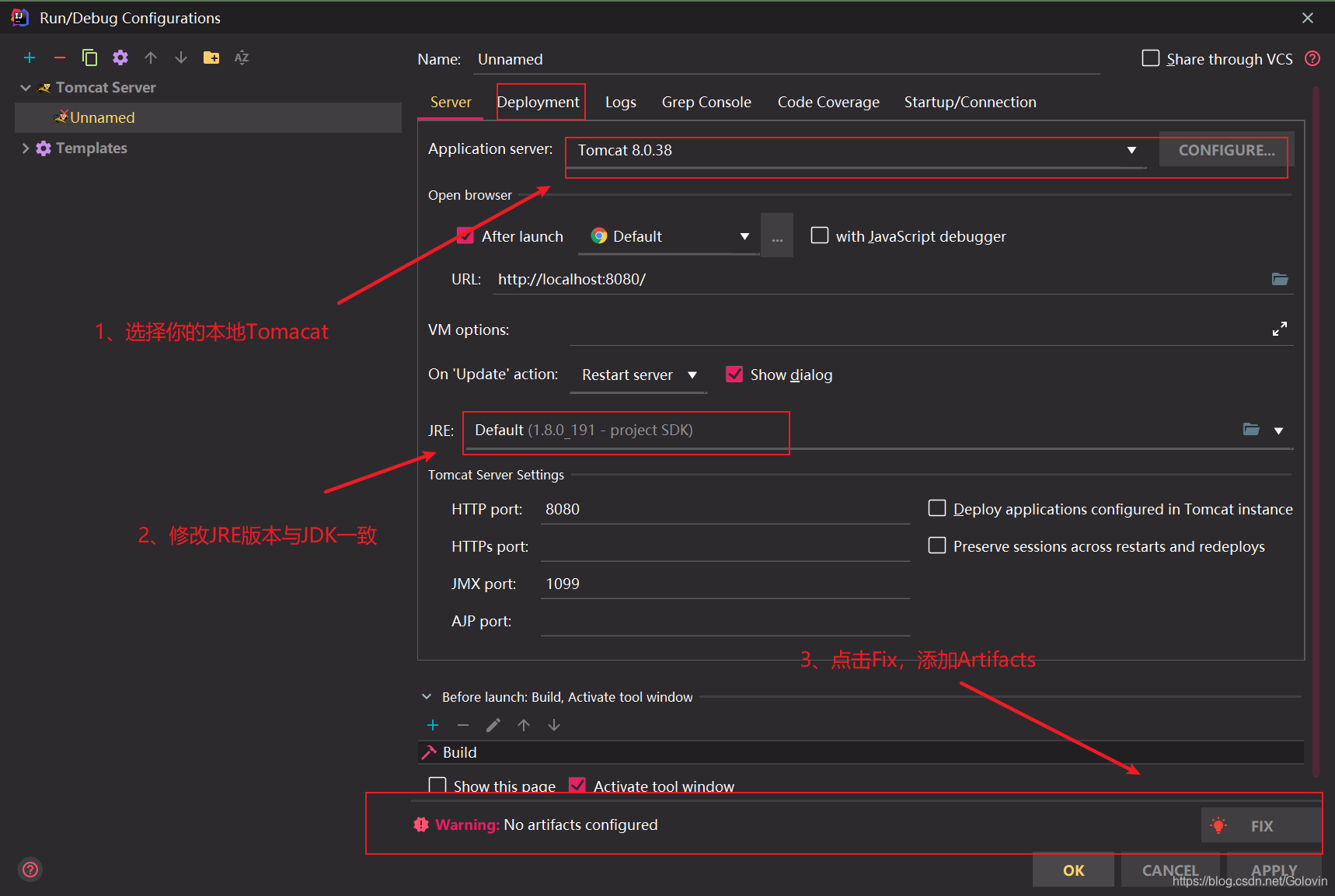
Task: Open browser selection ellipsis button
Action: (777, 235)
